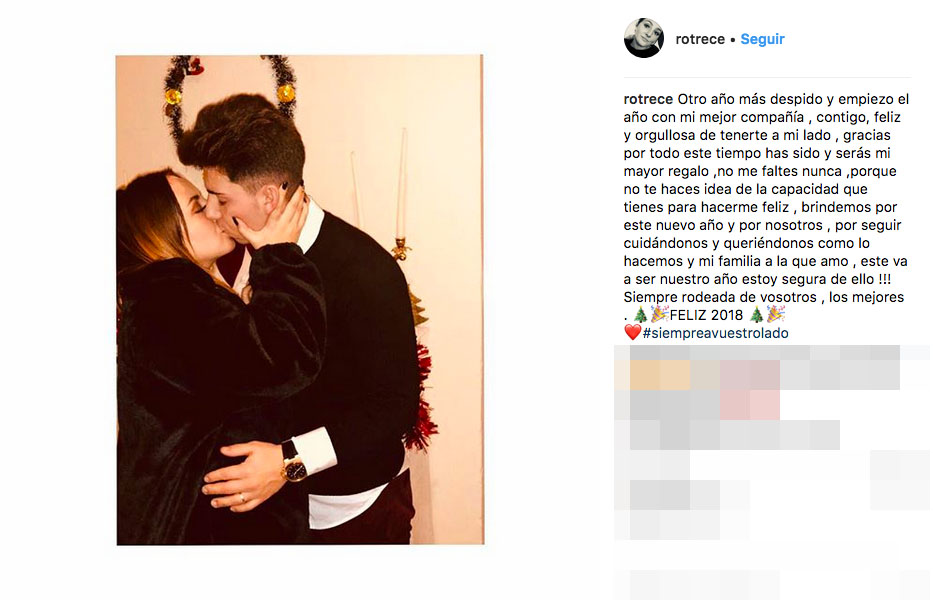
Task: Click the red heart emoji before the hashtag
Action: (x=633, y=332)
